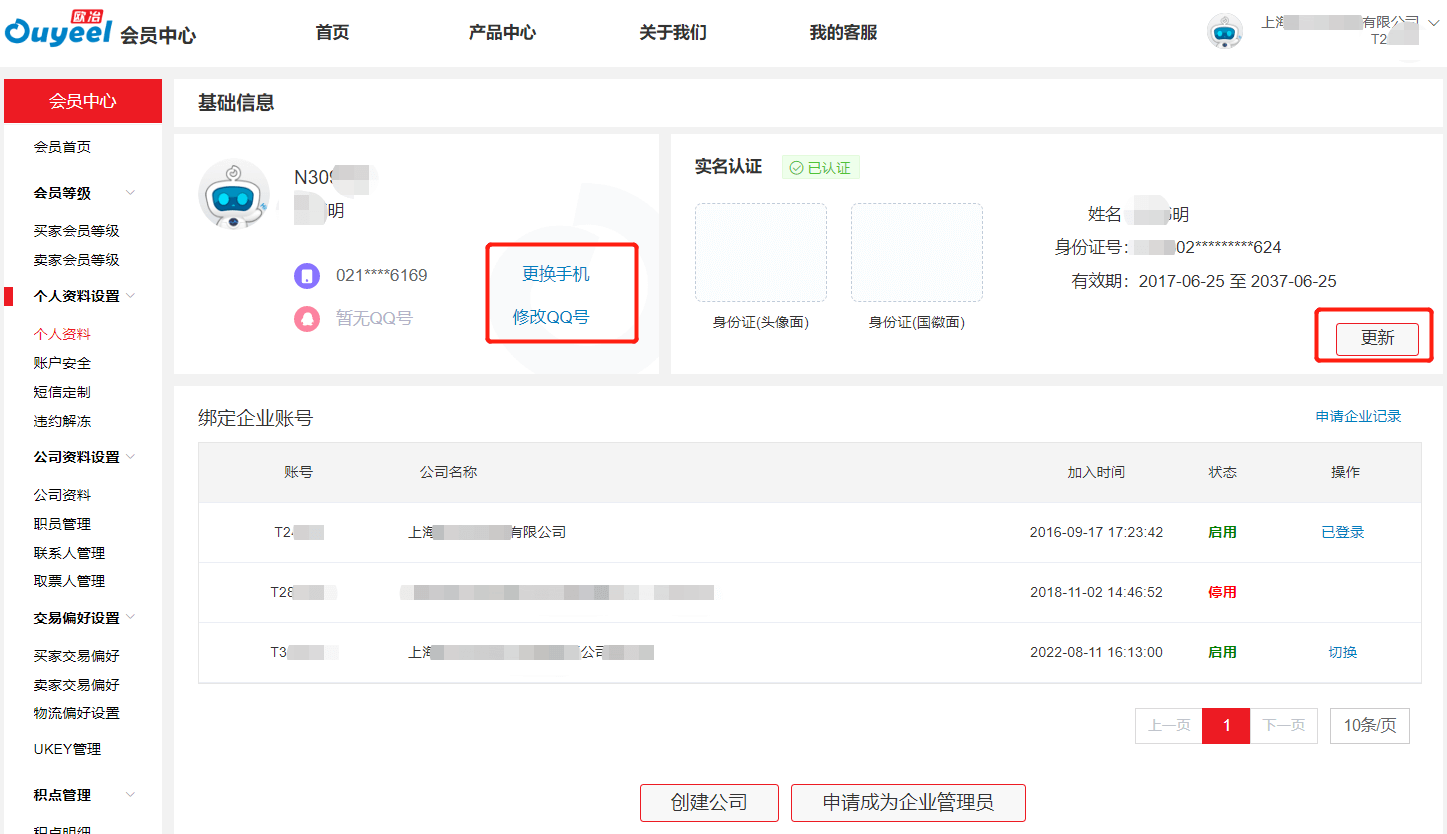Click the pink QQ icon
1447x834 pixels.
307,318
